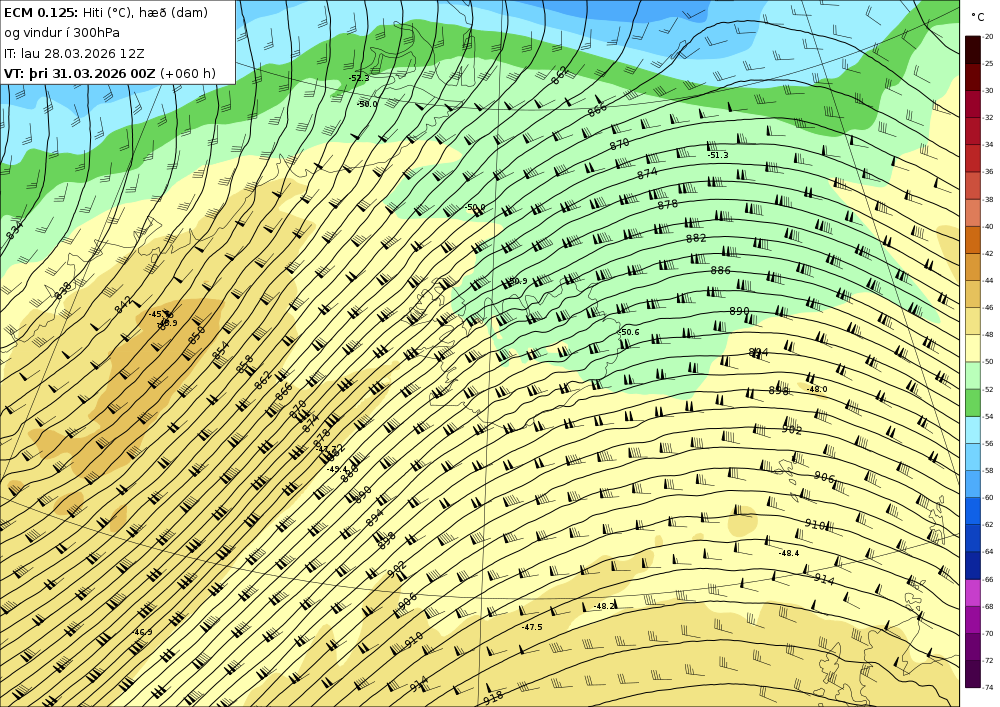Click the '-52.3' temperature value on the map
Viewport: 1000px width, 707px height.
359,78
